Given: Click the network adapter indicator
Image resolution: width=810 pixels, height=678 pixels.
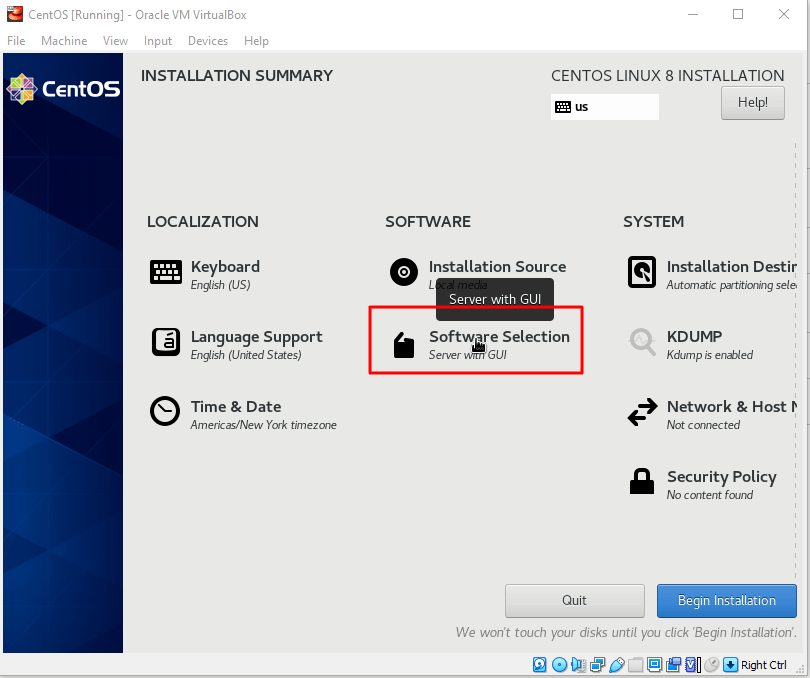Looking at the screenshot, I should 598,665.
